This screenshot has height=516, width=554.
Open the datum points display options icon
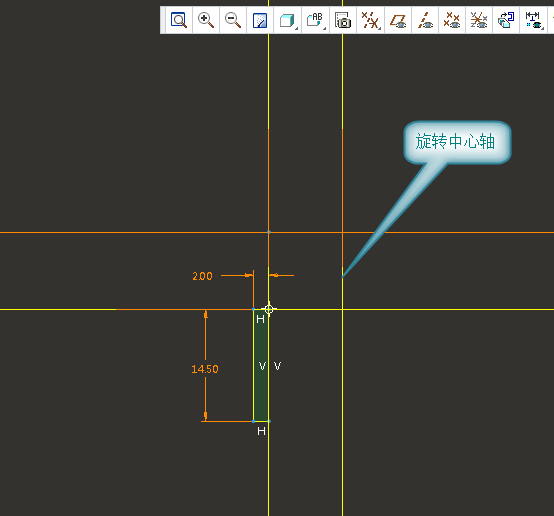[370, 20]
